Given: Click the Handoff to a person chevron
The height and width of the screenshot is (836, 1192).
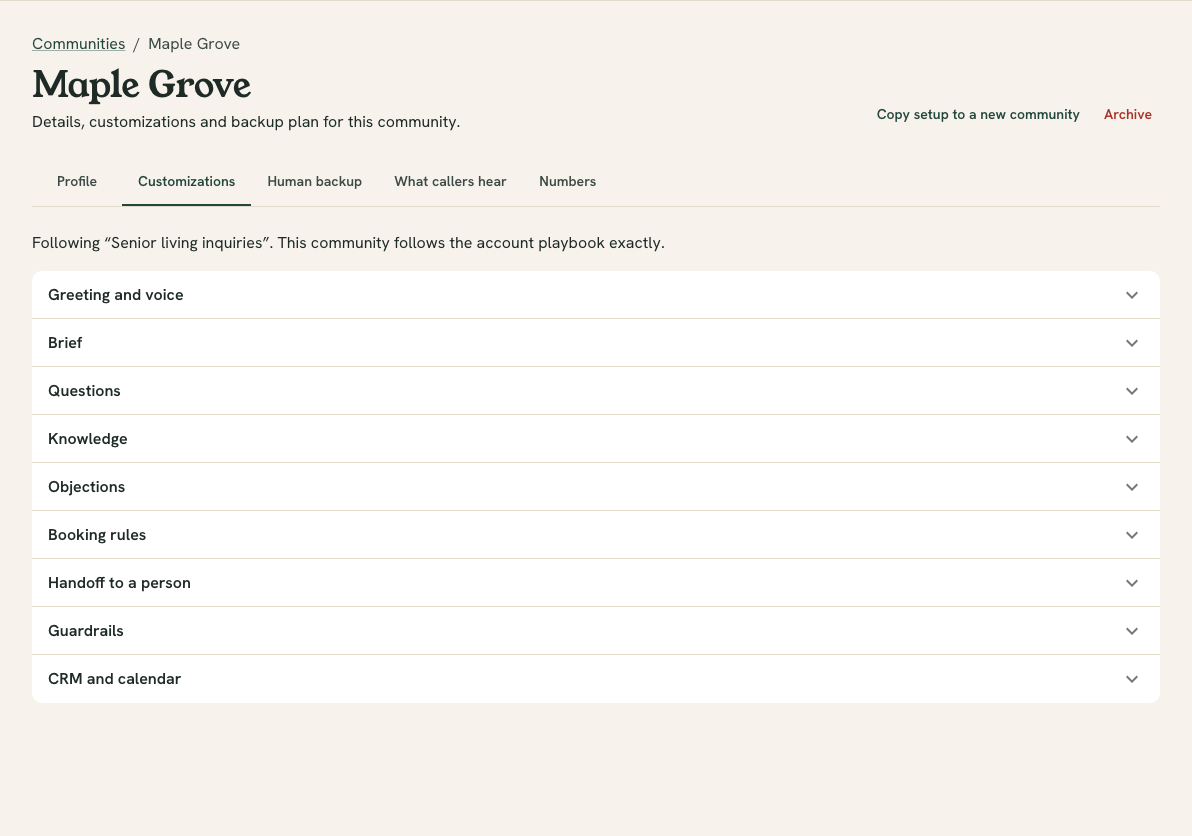Looking at the screenshot, I should coord(1132,583).
